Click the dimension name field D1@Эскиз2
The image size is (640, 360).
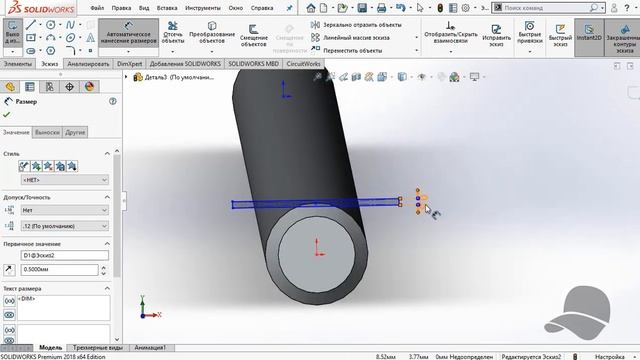[x=64, y=256]
